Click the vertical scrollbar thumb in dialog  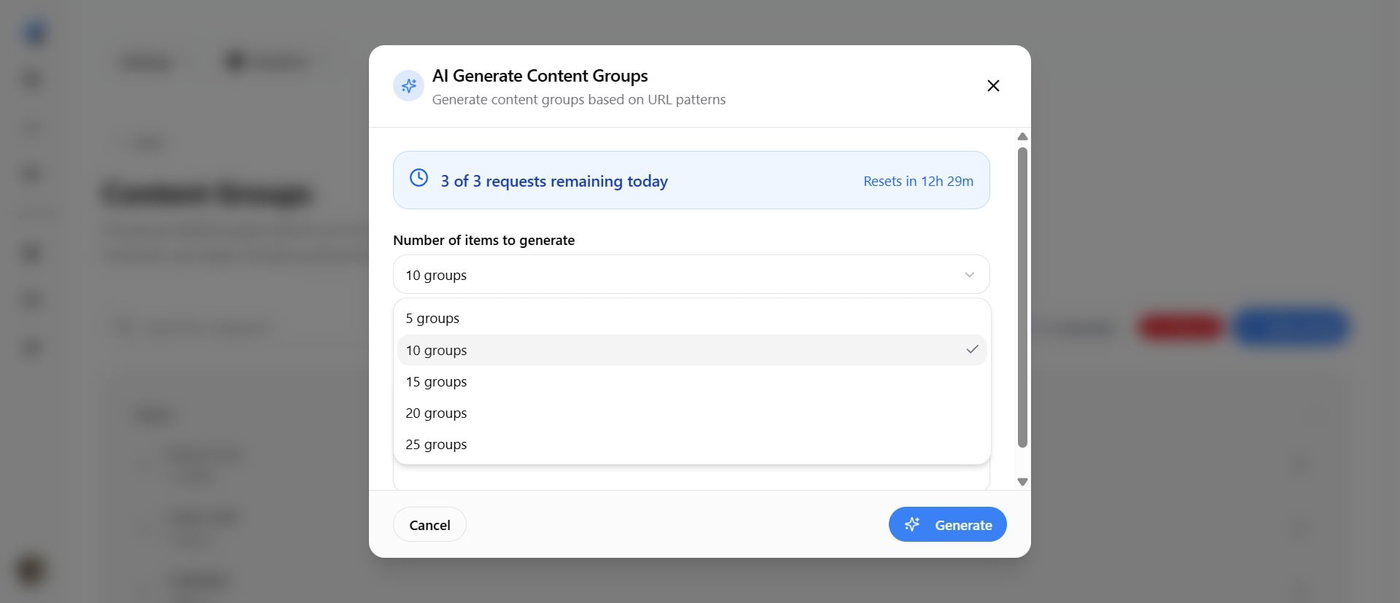[1022, 297]
